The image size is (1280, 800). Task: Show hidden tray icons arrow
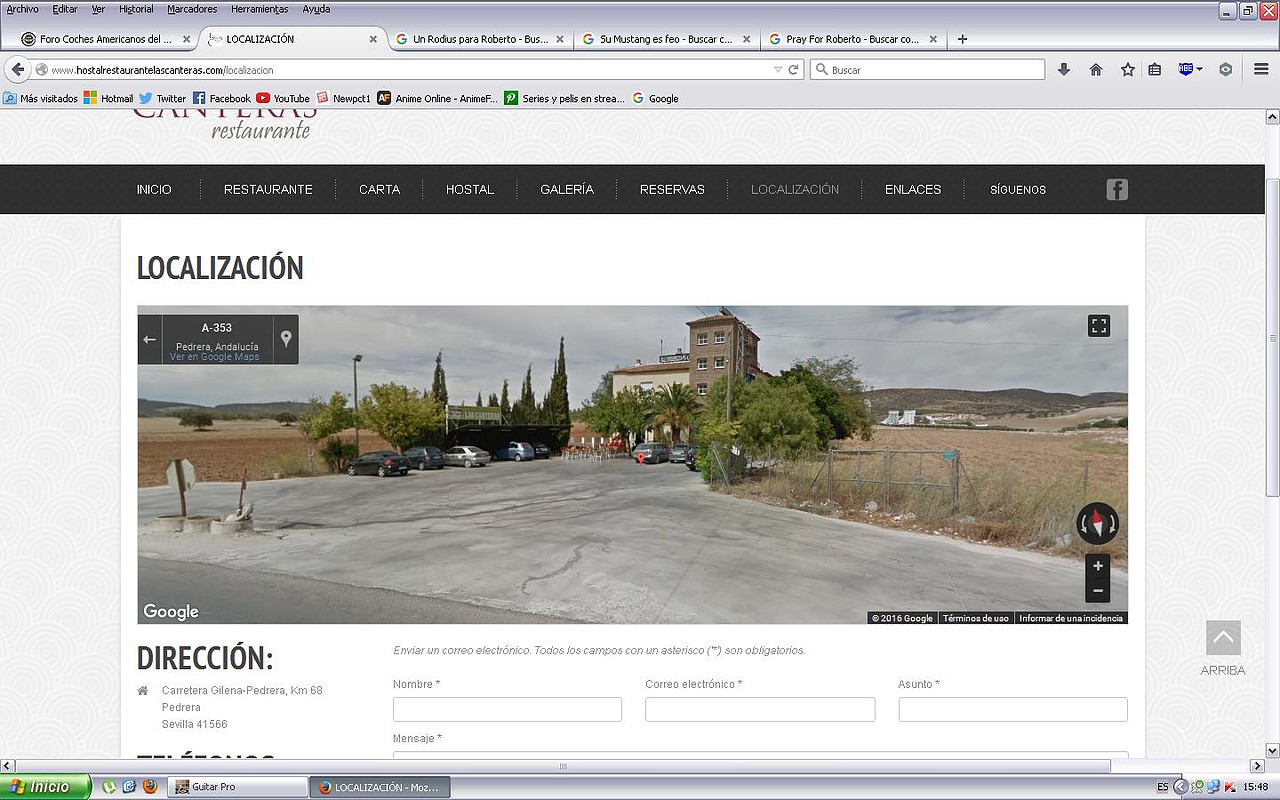(1181, 787)
